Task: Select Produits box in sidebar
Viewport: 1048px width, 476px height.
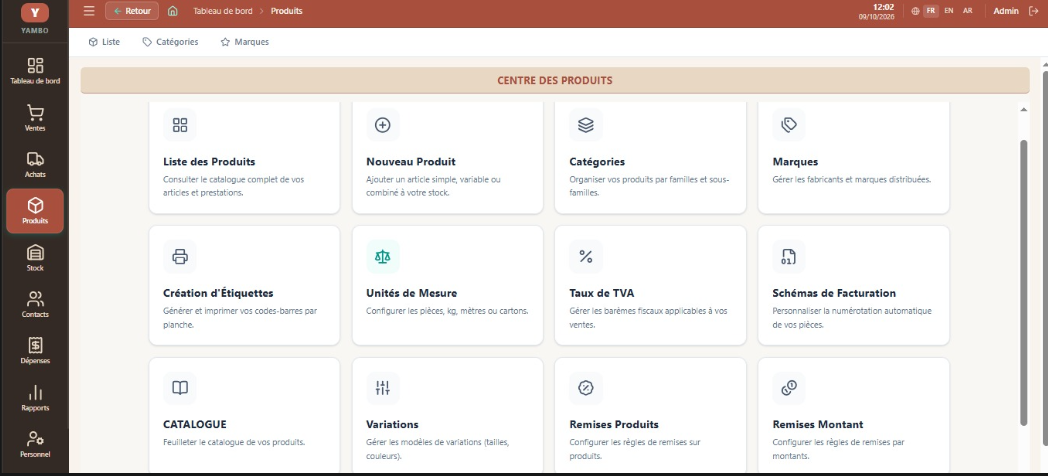Action: [35, 211]
